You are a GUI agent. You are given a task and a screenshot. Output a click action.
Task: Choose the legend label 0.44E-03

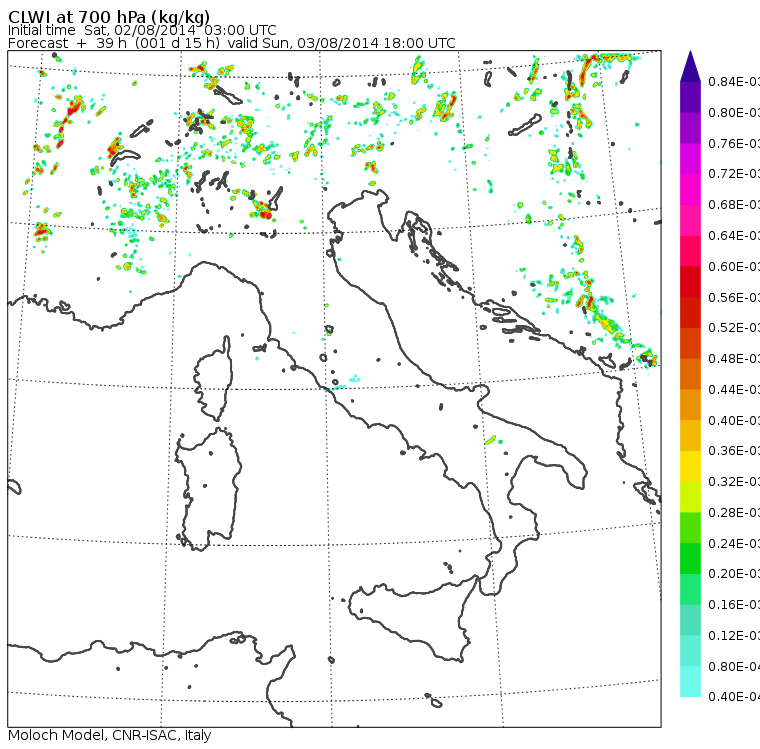[x=734, y=390]
